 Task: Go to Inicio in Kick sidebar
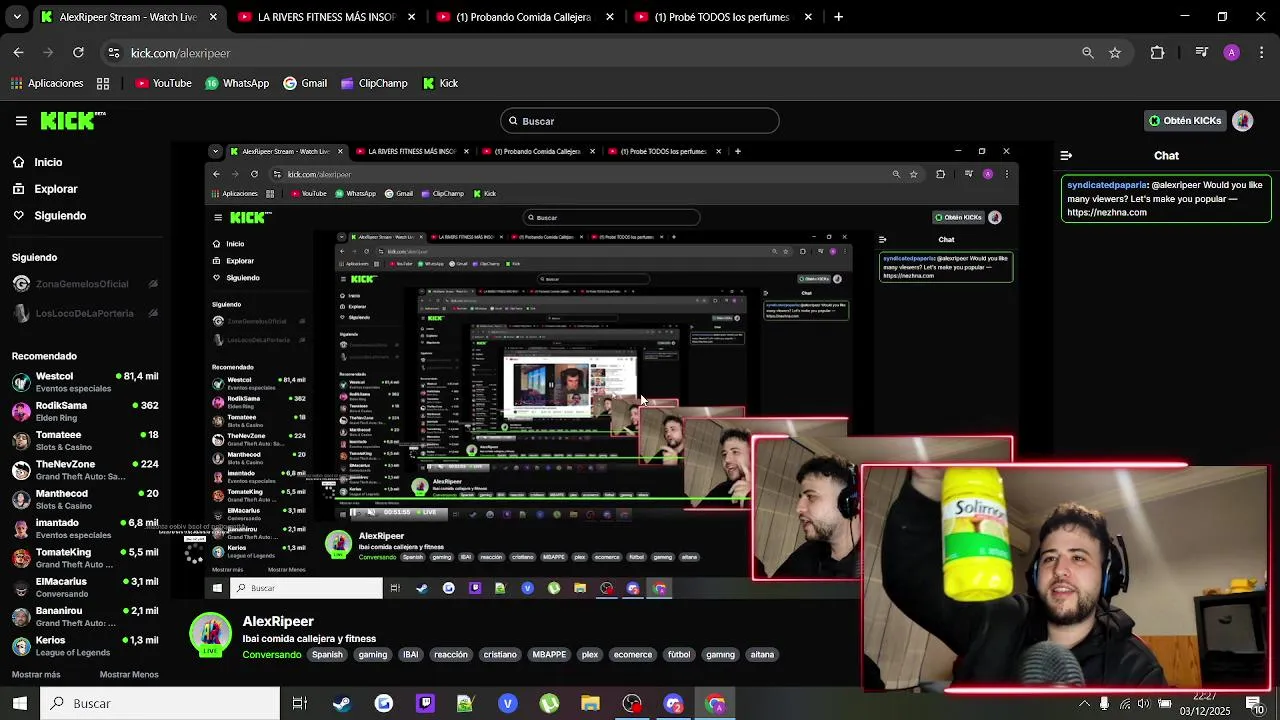(x=37, y=162)
